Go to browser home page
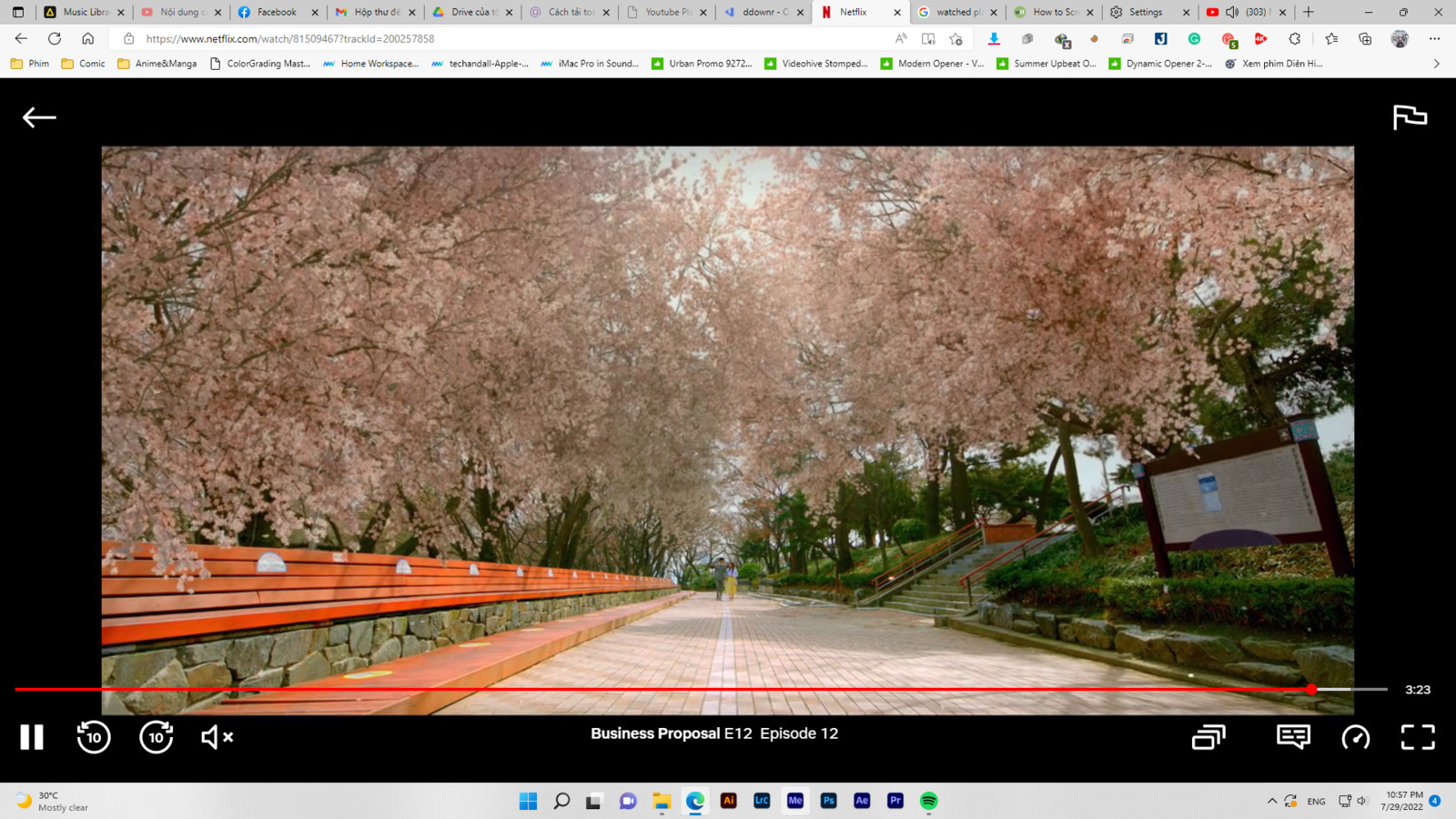The width and height of the screenshot is (1456, 819). pyautogui.click(x=87, y=38)
